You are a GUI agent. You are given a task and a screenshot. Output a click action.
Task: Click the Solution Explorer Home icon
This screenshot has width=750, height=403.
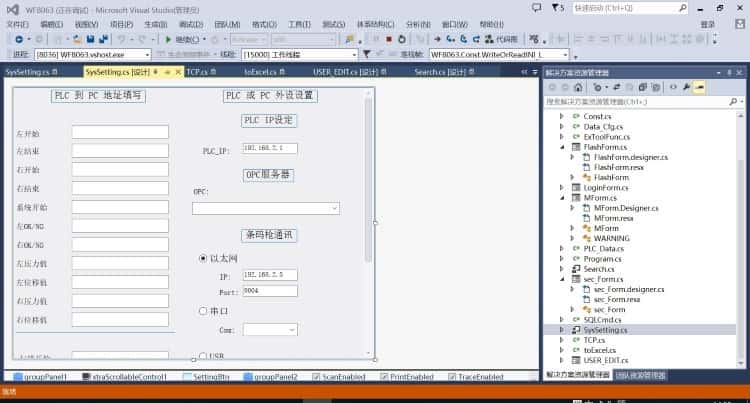[578, 87]
